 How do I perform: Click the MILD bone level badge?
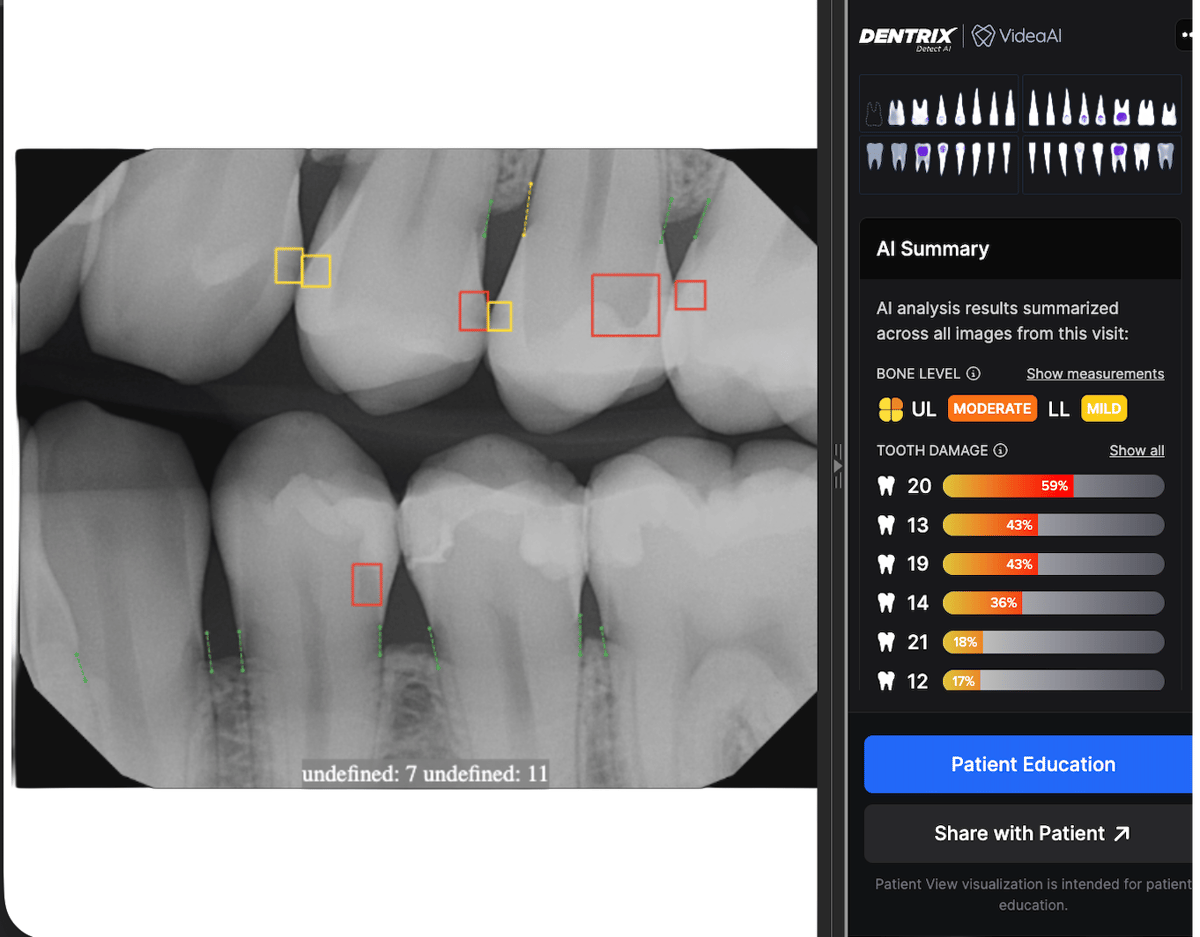[x=1103, y=409]
